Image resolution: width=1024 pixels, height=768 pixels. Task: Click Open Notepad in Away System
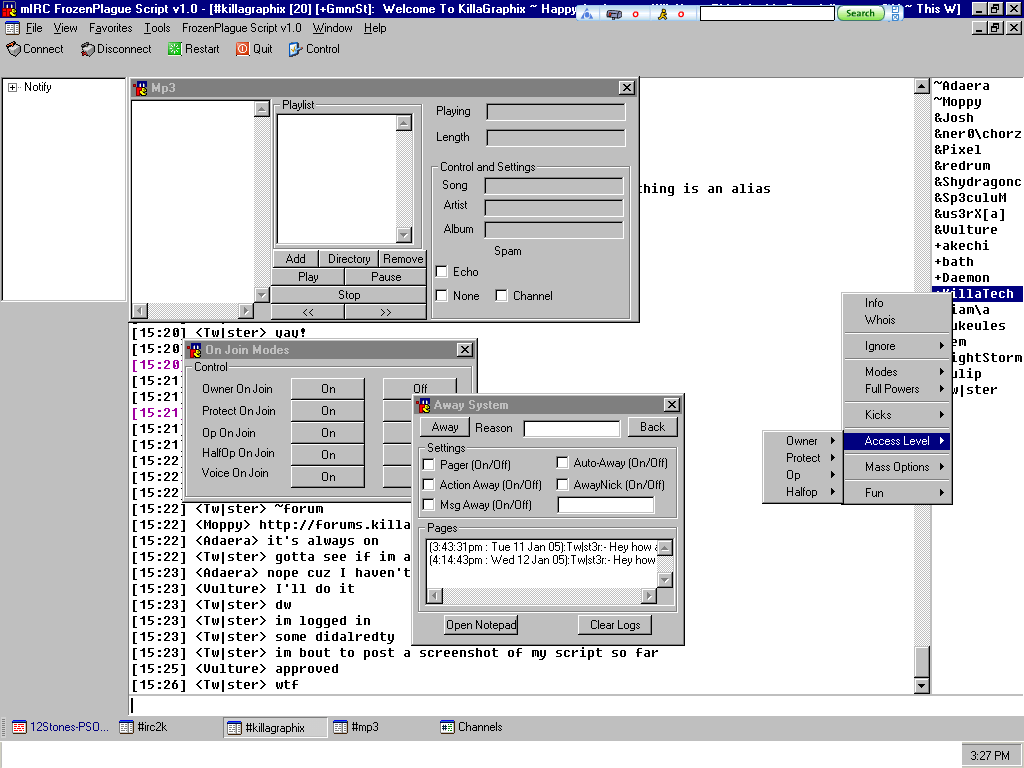point(481,625)
